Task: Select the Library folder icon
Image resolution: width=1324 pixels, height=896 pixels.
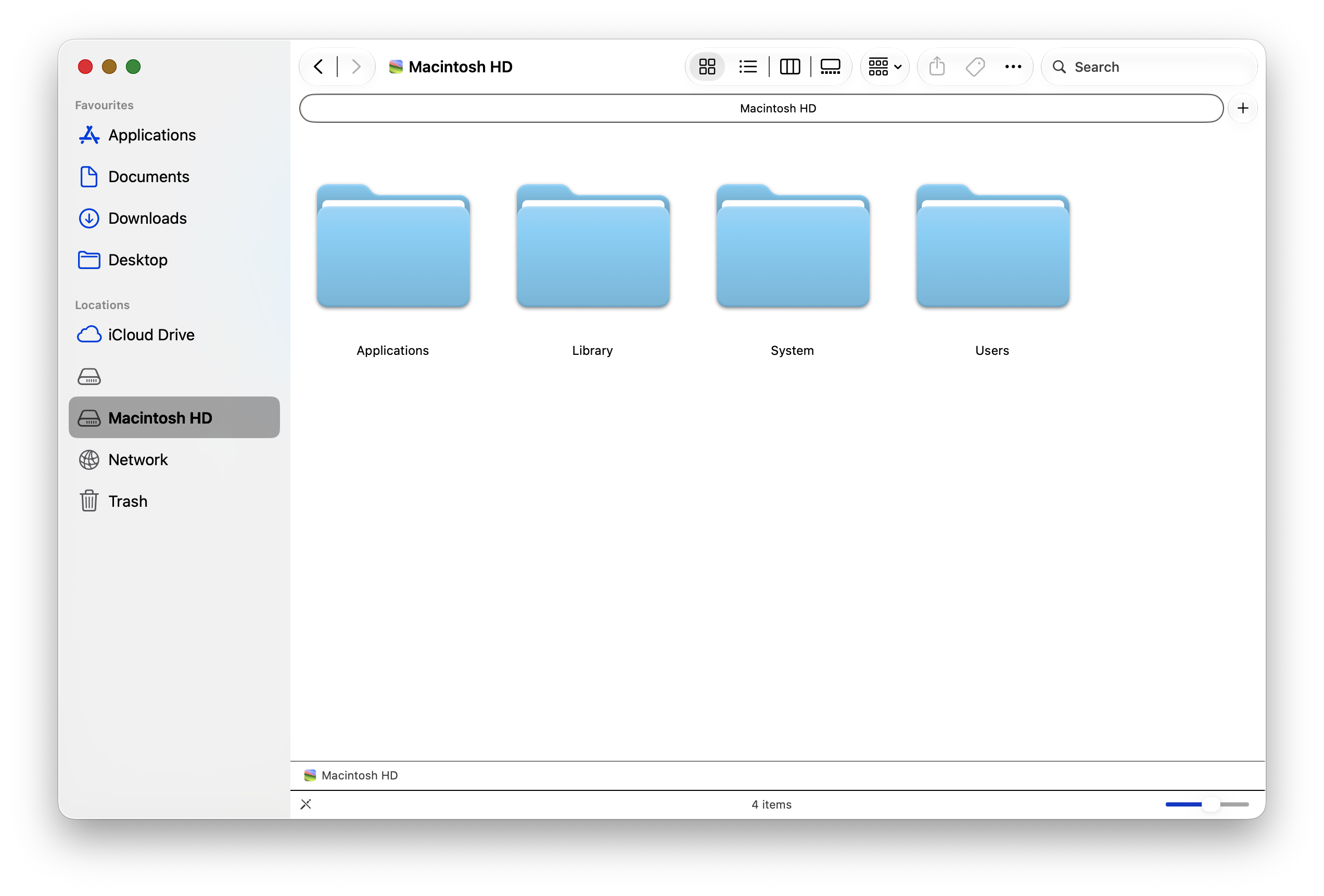Action: pyautogui.click(x=593, y=245)
